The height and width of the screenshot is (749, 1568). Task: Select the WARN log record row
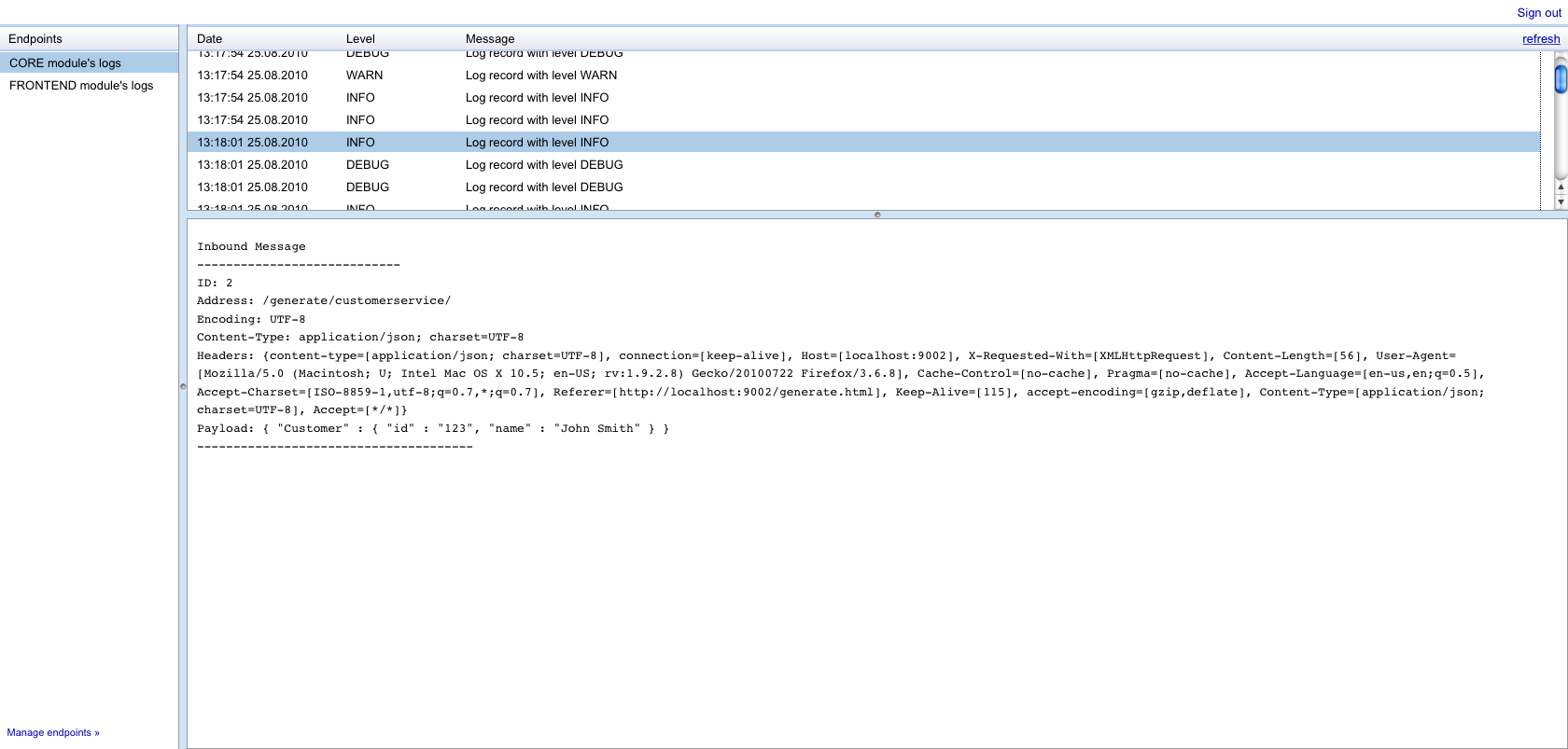541,76
